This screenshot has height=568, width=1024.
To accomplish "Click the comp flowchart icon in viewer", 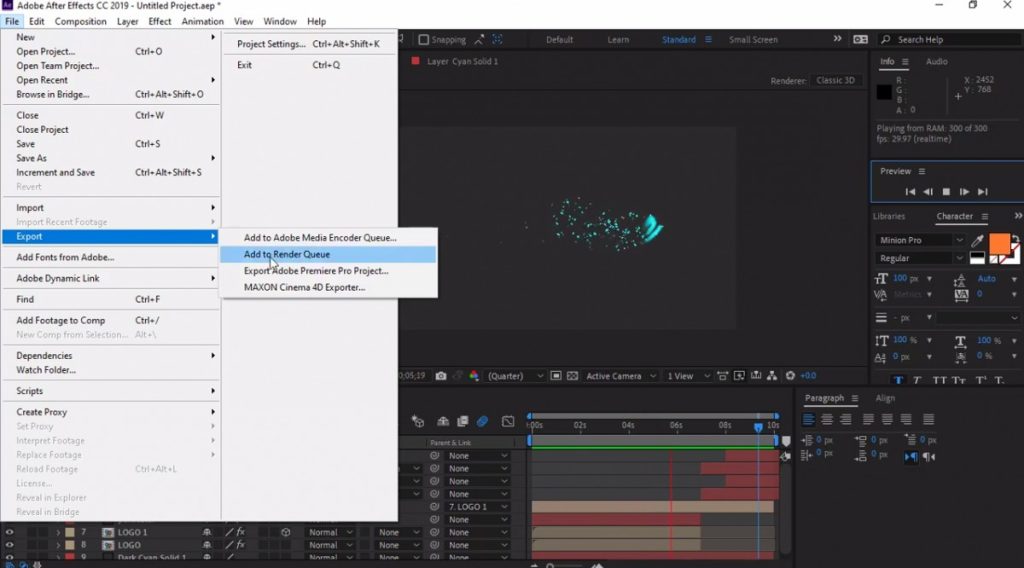I will 772,376.
